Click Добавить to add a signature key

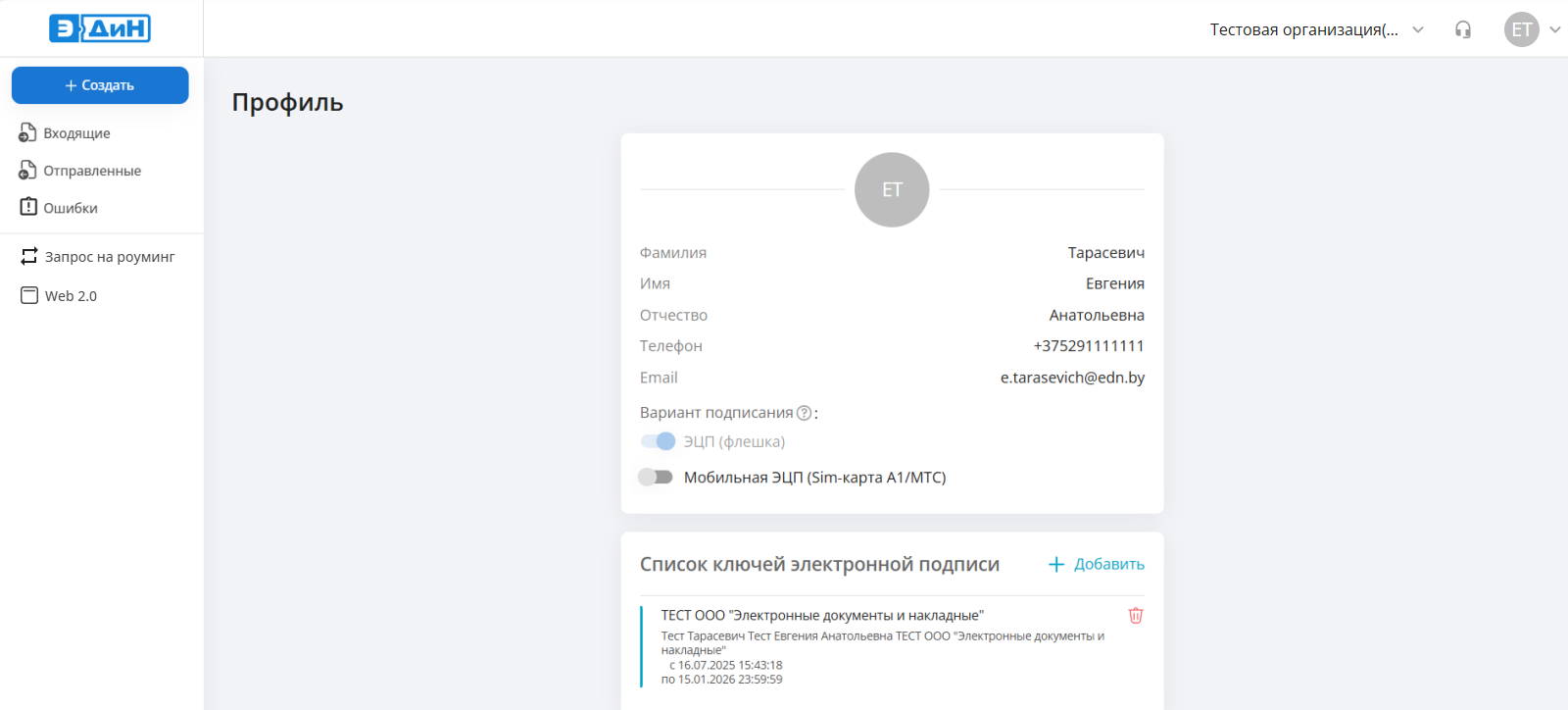[1097, 564]
